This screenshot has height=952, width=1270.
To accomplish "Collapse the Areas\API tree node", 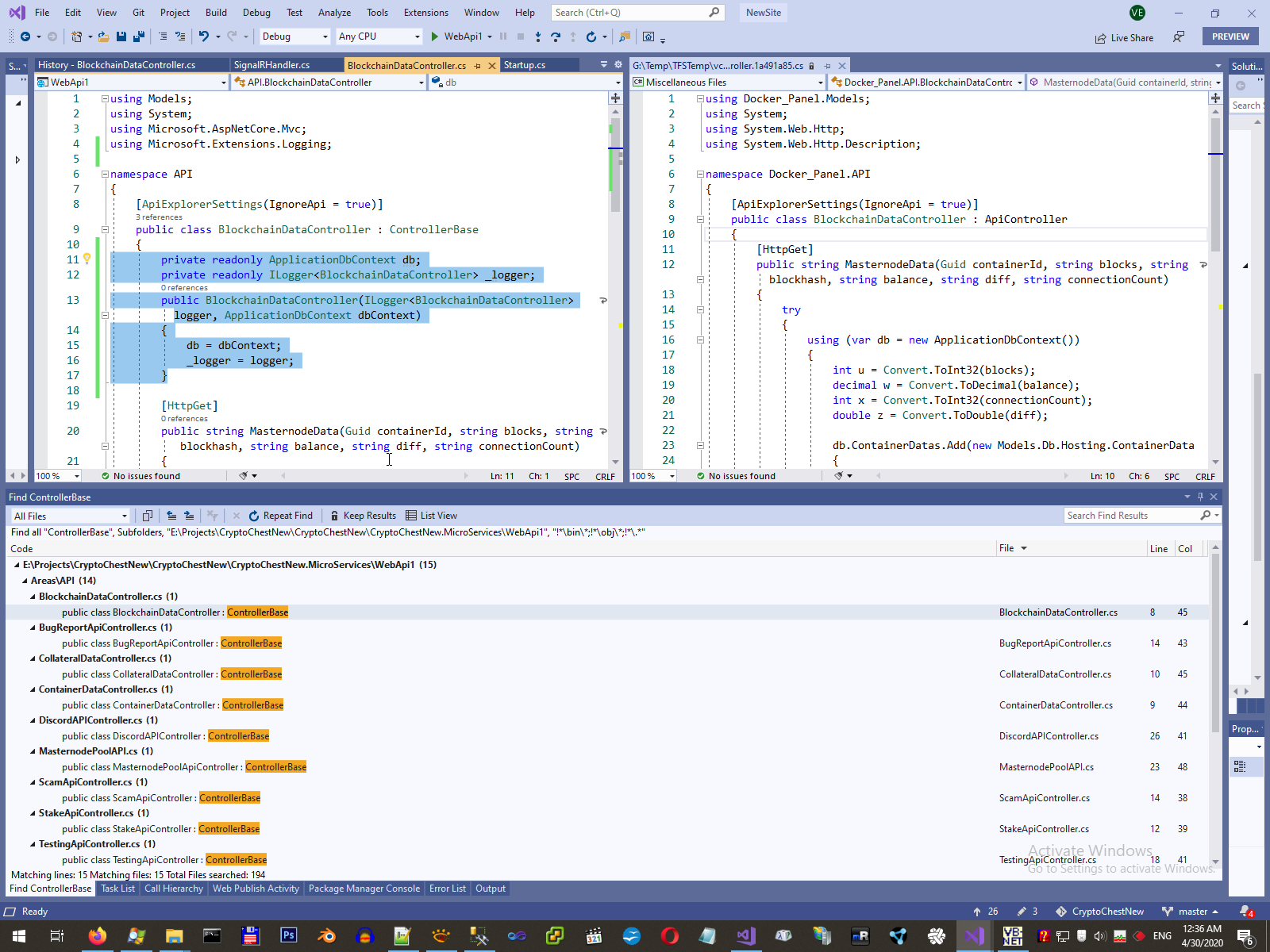I will pos(25,581).
